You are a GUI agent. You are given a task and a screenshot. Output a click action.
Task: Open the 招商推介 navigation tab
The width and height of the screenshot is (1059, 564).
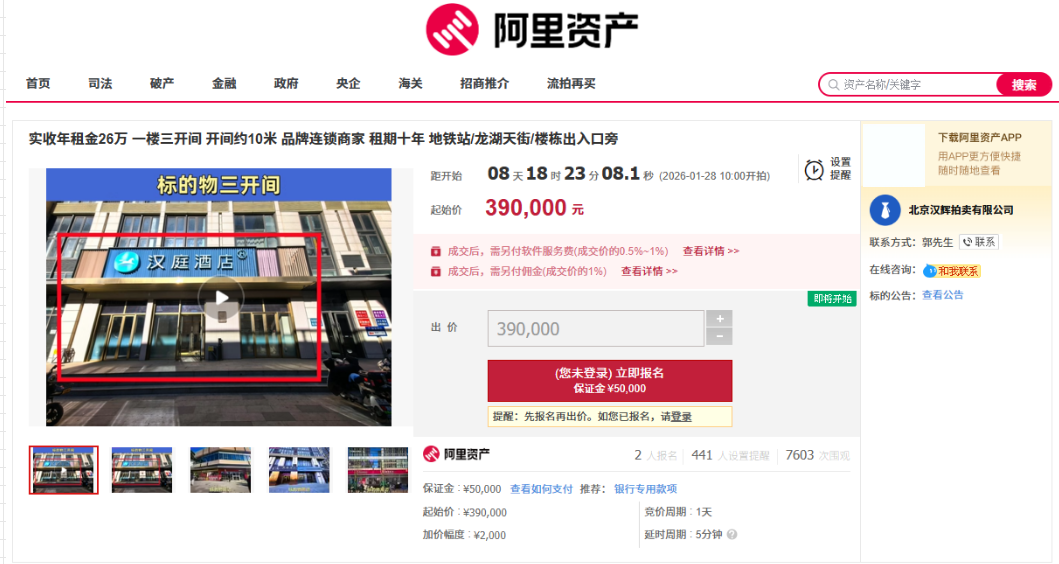pos(484,84)
